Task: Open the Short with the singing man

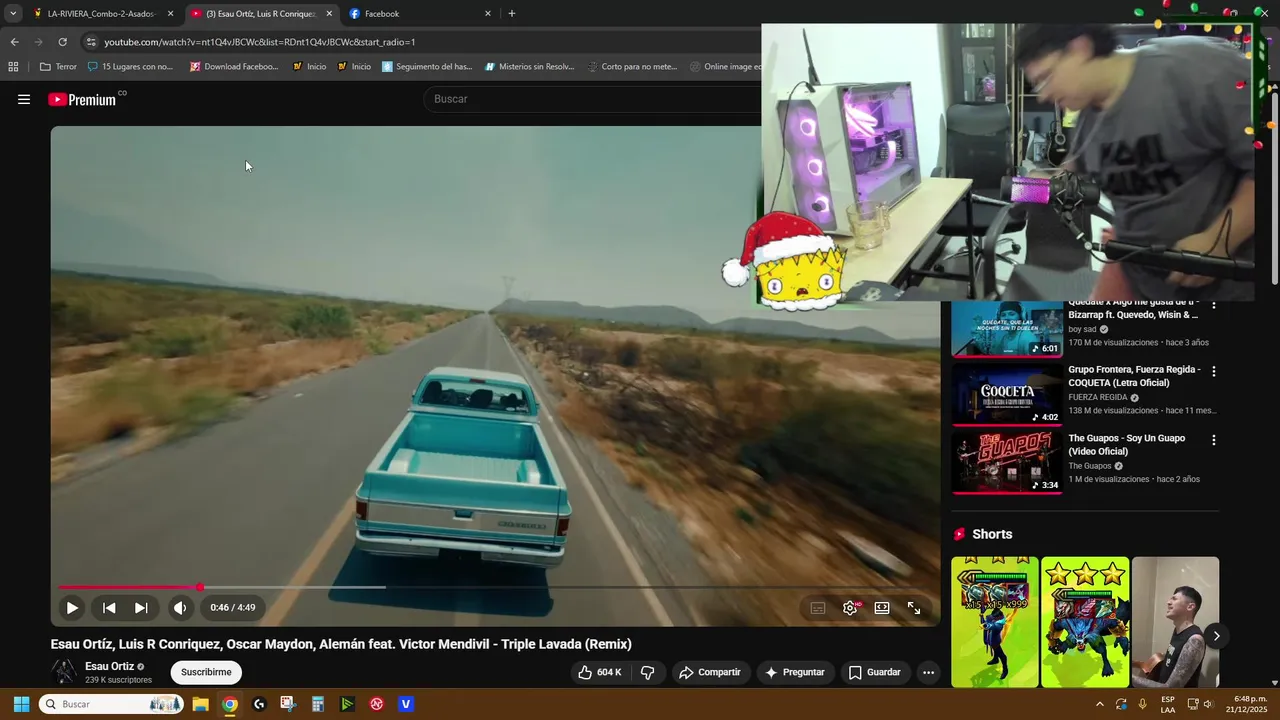Action: (x=1175, y=622)
